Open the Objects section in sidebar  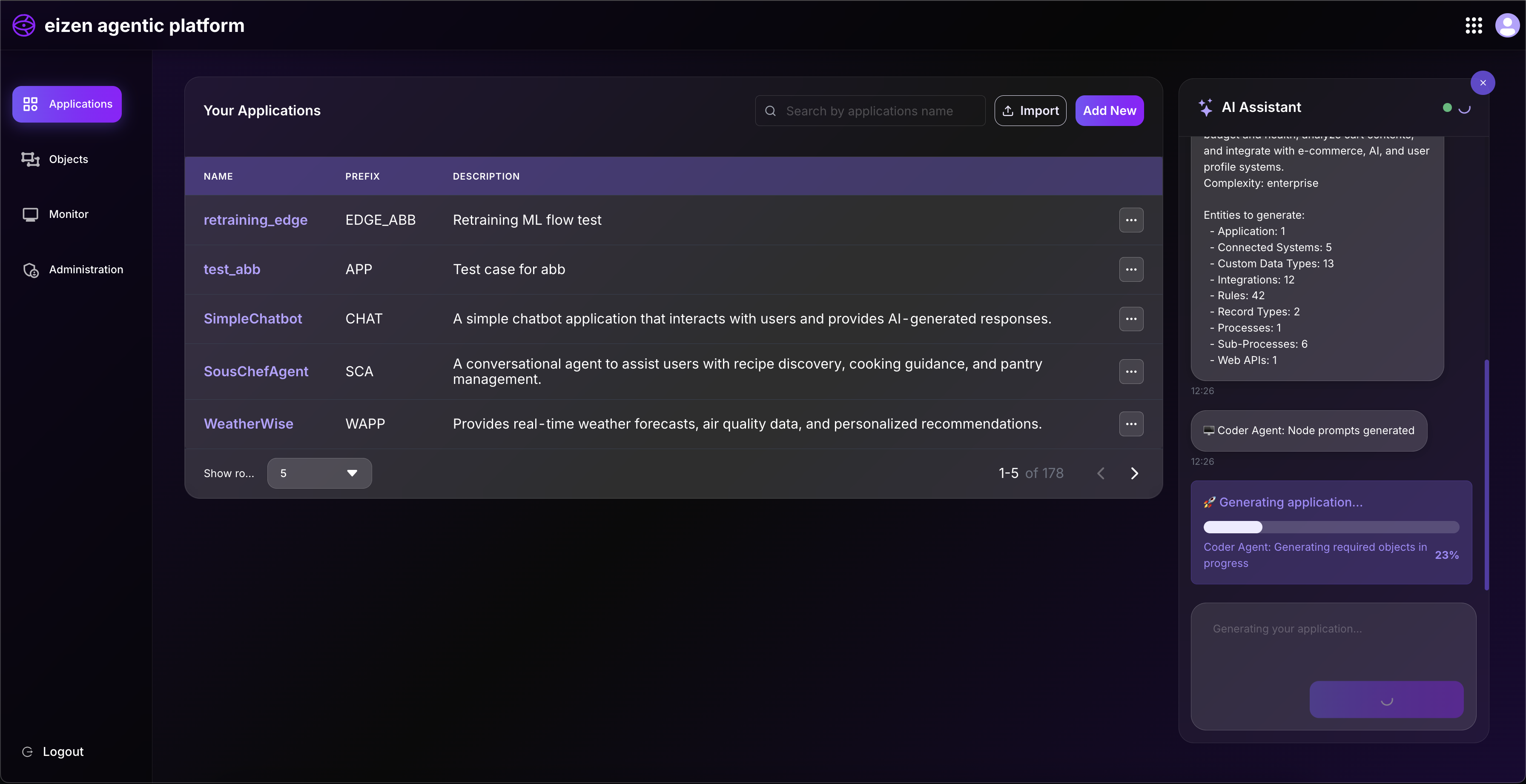pyautogui.click(x=68, y=159)
